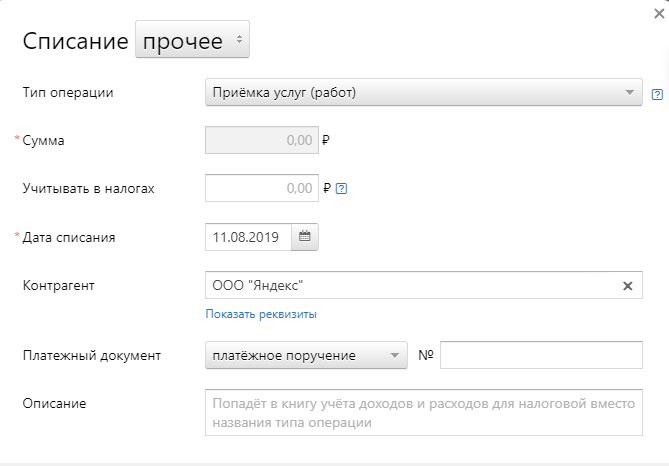The height and width of the screenshot is (466, 669).
Task: Click inside the Контрагент text field
Action: (410, 286)
